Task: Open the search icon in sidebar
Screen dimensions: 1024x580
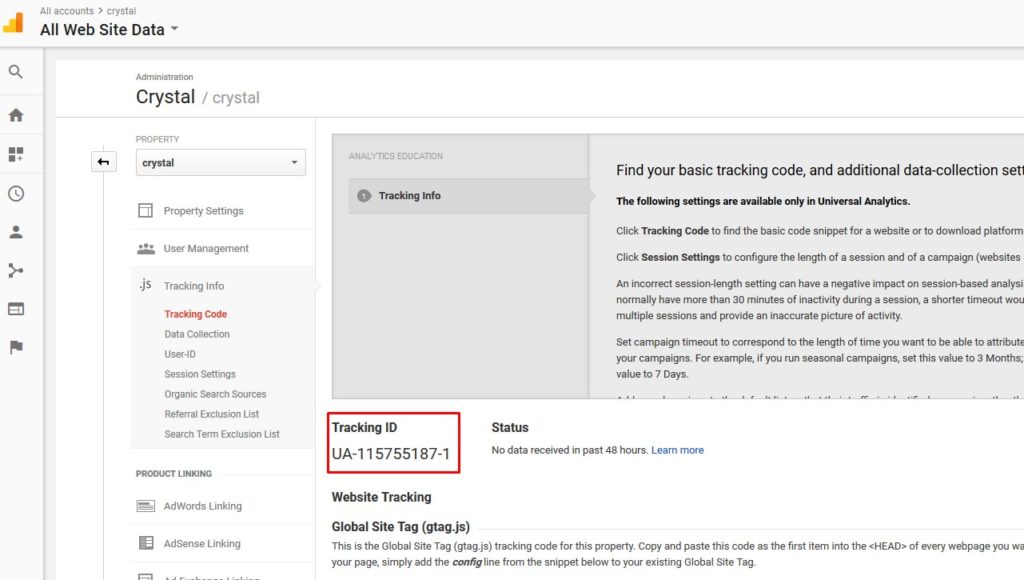Action: click(16, 72)
